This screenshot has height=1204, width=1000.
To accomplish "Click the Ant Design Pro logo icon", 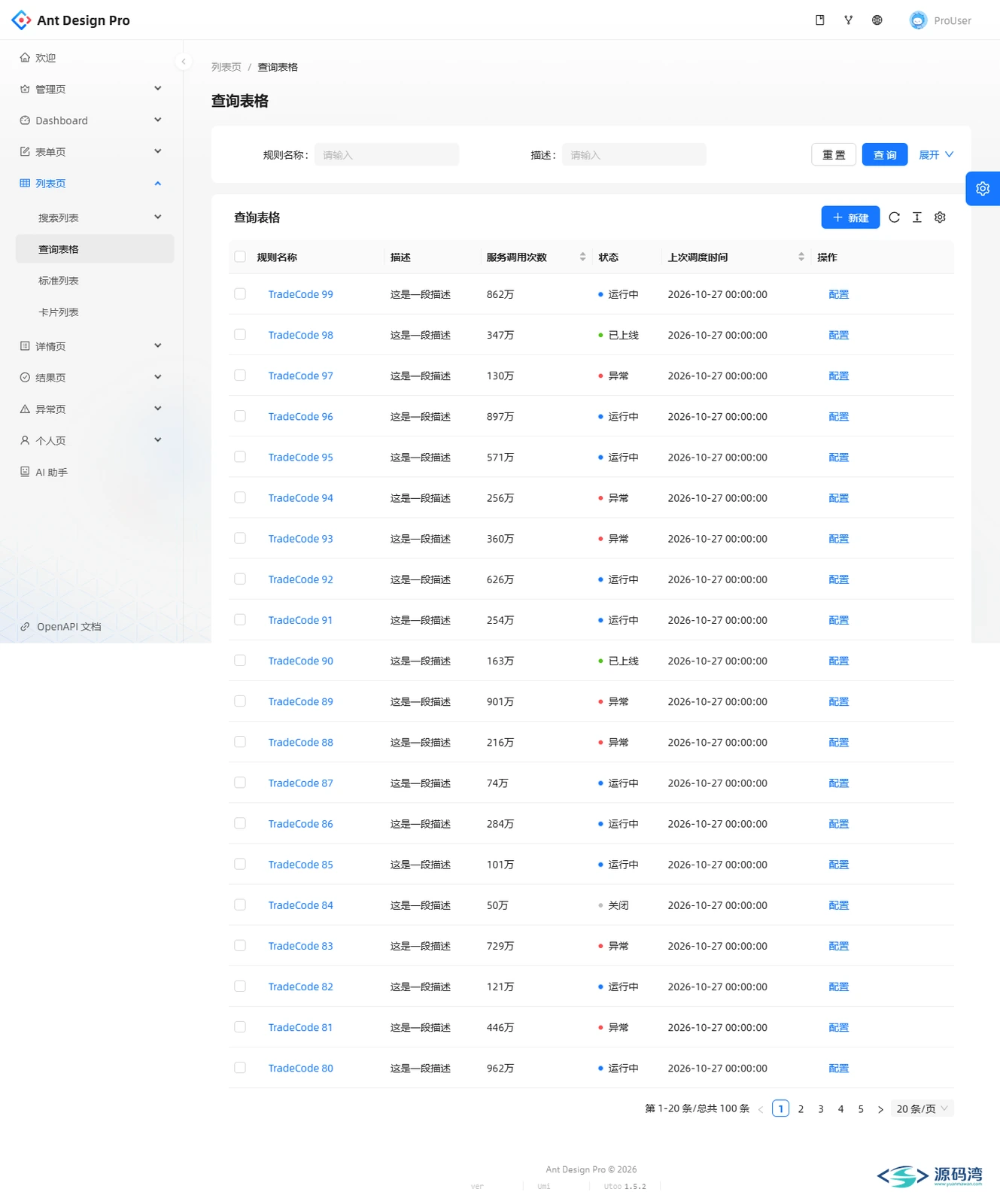I will [21, 20].
